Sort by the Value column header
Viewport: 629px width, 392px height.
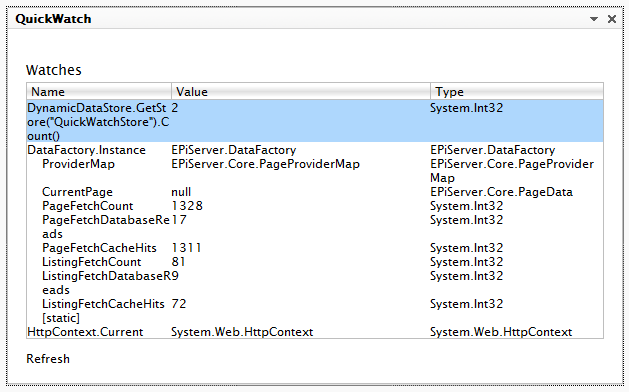click(301, 92)
